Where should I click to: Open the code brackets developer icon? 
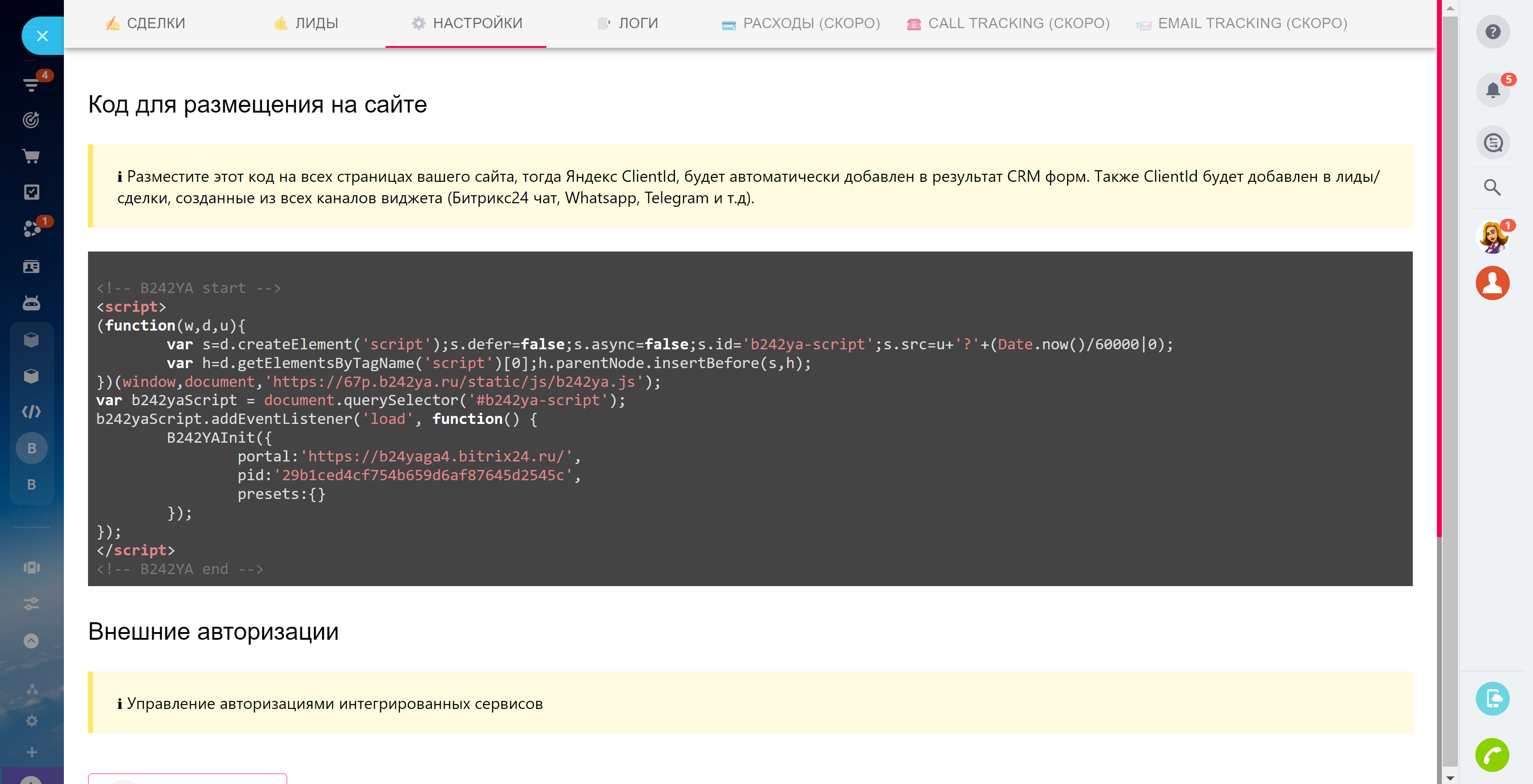pyautogui.click(x=31, y=411)
